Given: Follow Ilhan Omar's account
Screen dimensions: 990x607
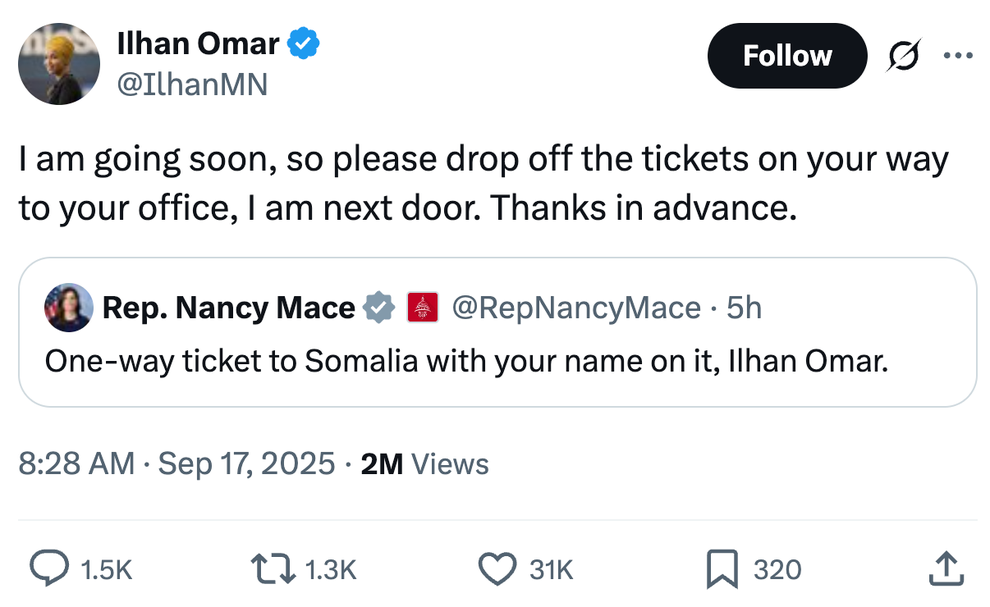Looking at the screenshot, I should click(787, 56).
